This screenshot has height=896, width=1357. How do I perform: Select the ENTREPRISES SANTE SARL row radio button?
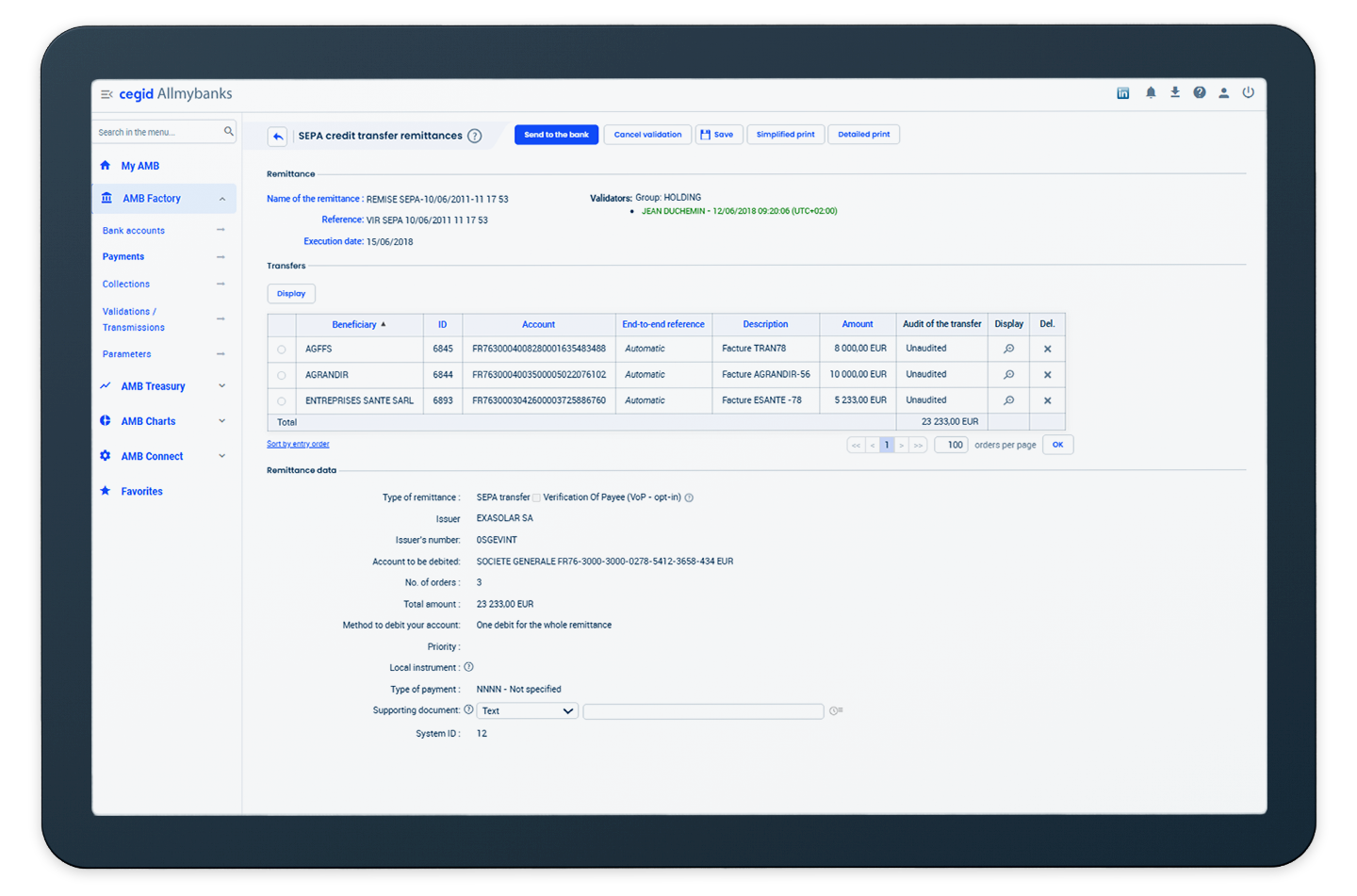[x=281, y=399]
